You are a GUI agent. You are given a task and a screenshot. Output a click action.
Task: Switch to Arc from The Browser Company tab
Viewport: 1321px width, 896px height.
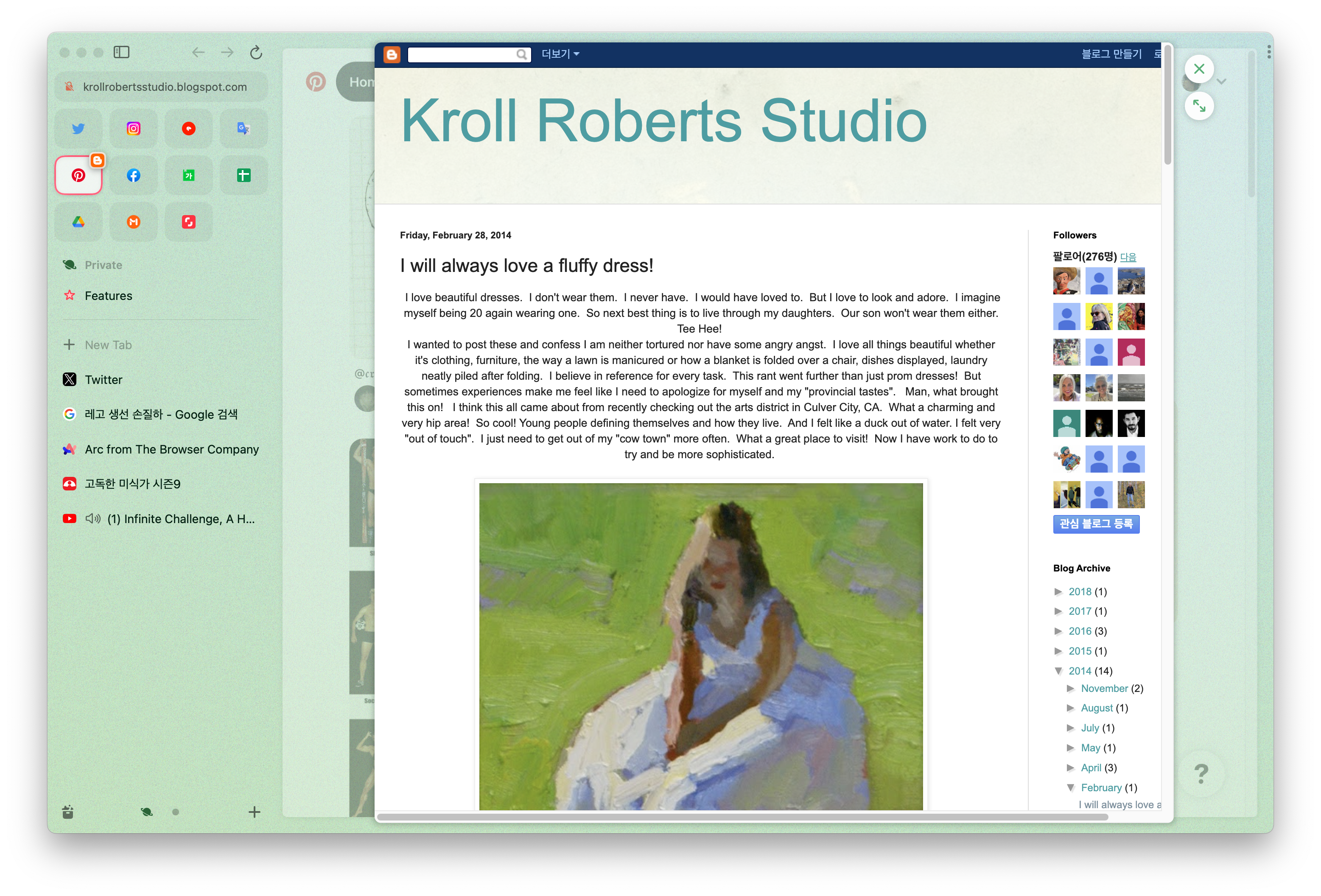click(x=172, y=449)
